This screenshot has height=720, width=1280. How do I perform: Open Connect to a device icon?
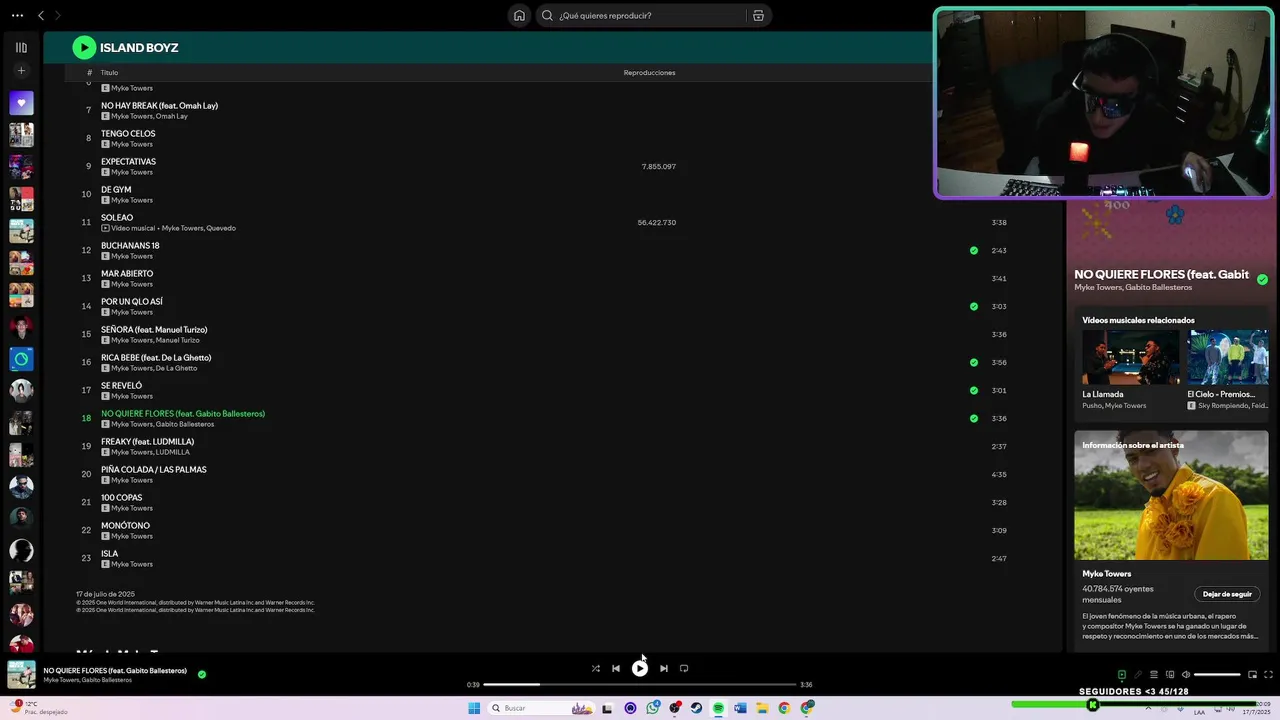[1170, 675]
